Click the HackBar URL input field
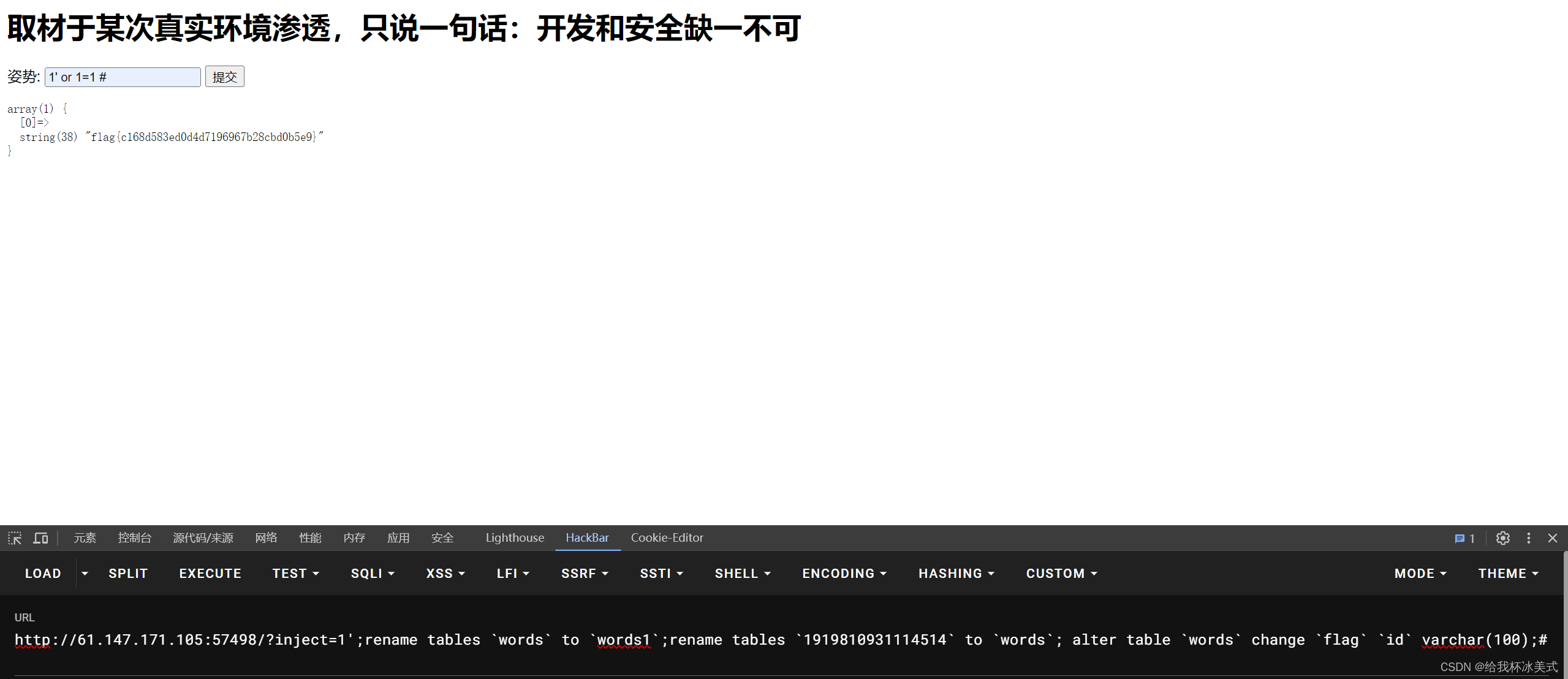This screenshot has width=1568, height=679. coord(781,640)
